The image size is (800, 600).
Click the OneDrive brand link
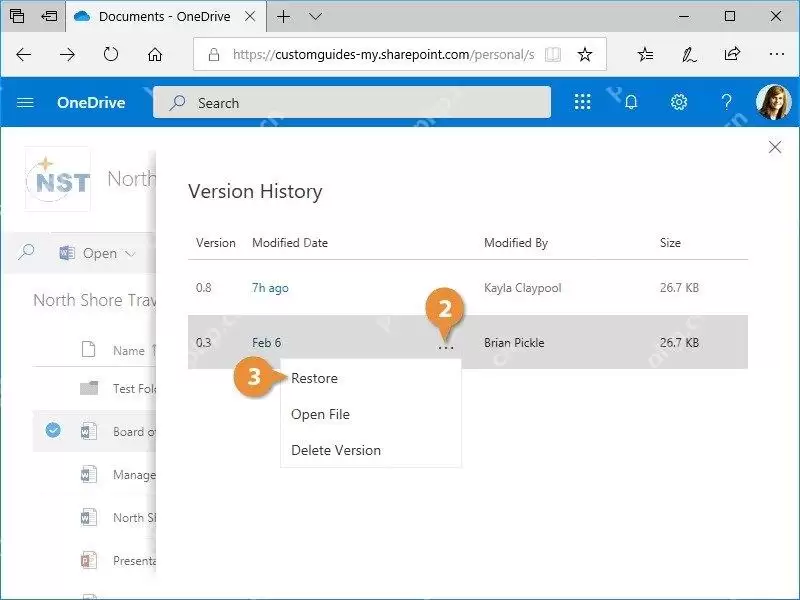click(91, 103)
